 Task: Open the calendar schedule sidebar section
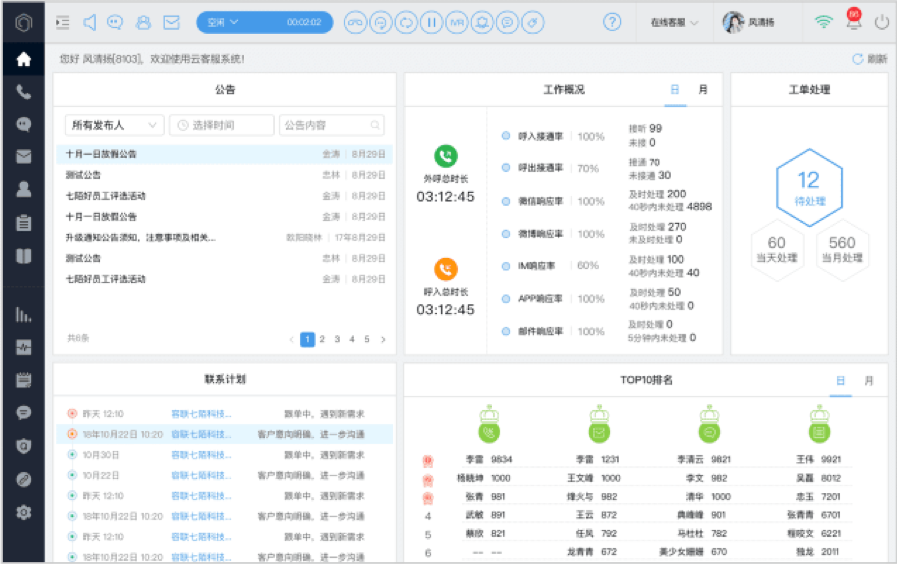pos(23,380)
